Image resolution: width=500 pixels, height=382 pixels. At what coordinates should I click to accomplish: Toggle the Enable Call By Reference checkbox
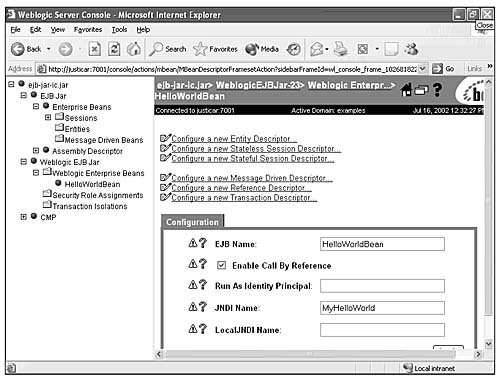coord(221,265)
